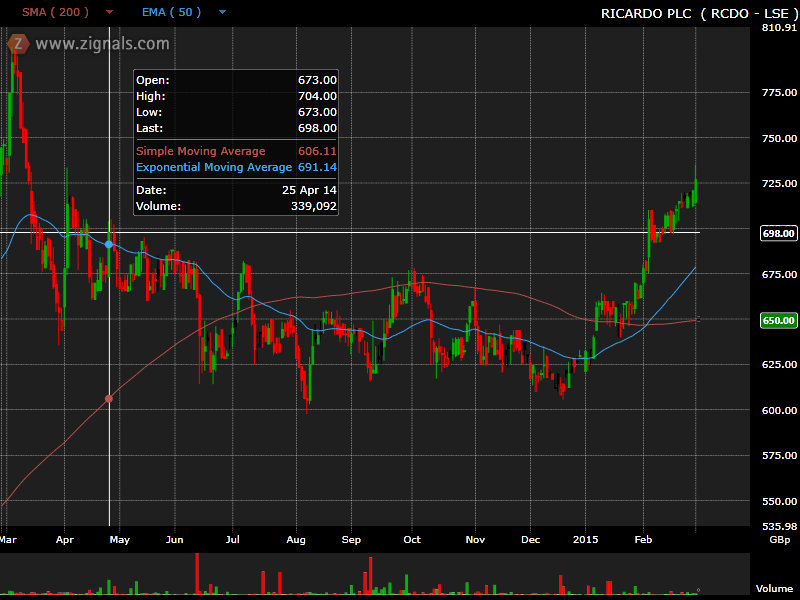Click the Jun label on the time axis
This screenshot has width=800, height=600.
click(175, 540)
